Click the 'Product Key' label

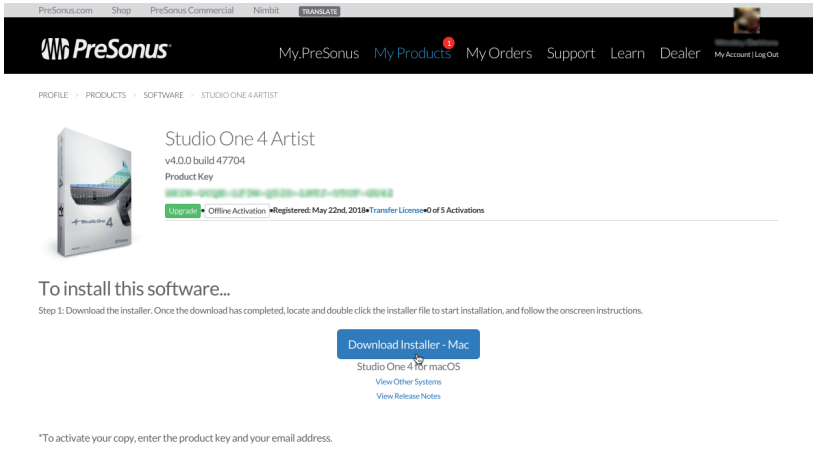tap(189, 177)
